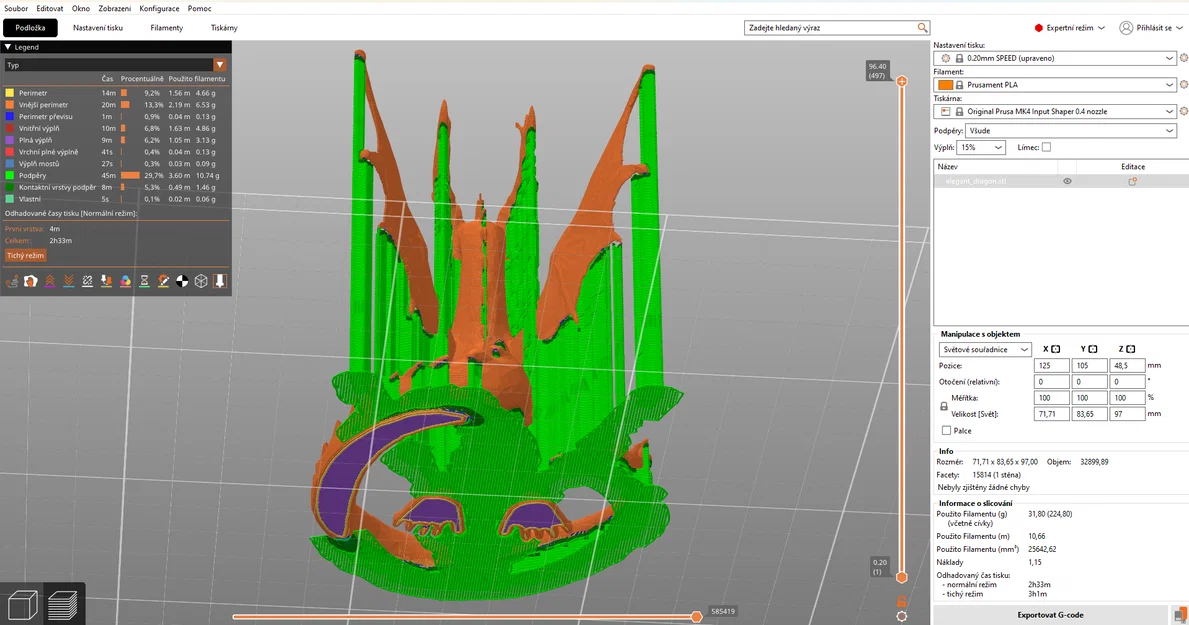The height and width of the screenshot is (625, 1189).
Task: Click the Tichý režim button
Action: pos(25,256)
